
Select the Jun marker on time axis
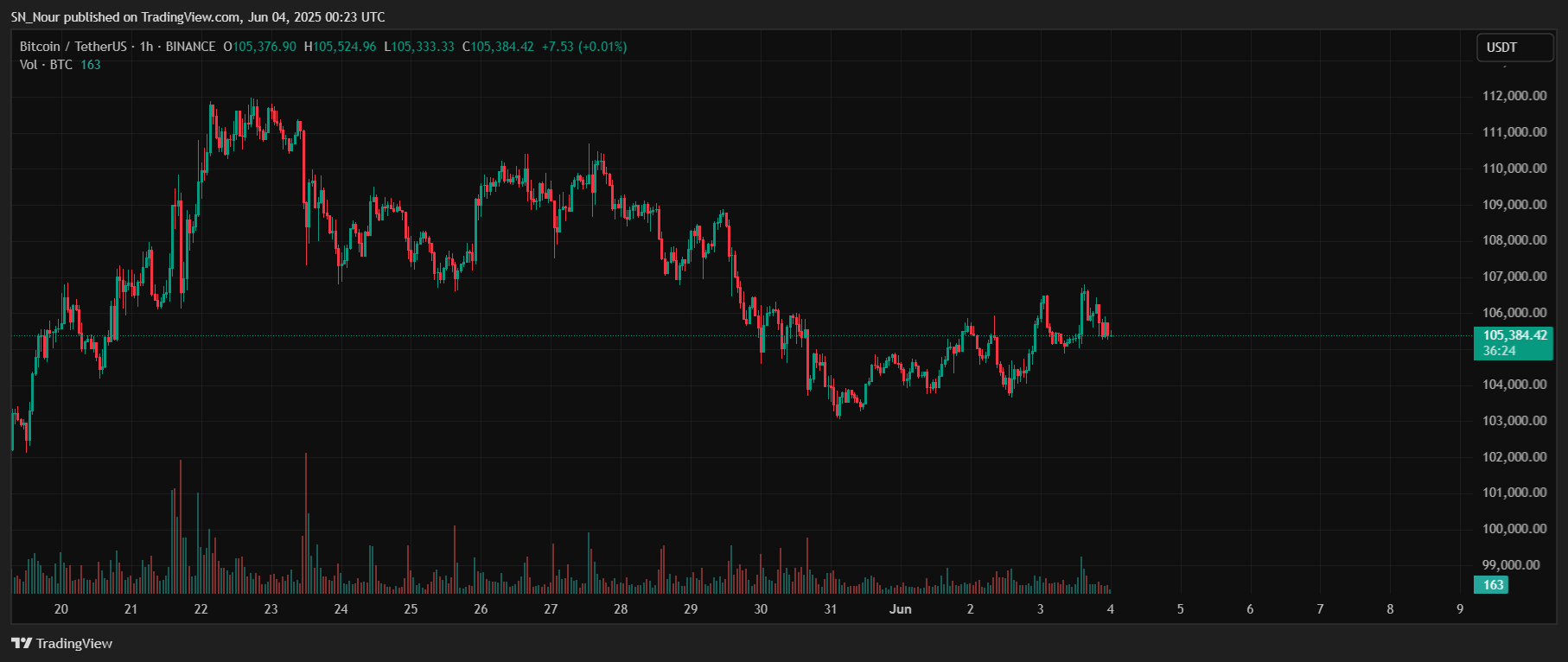pos(900,609)
